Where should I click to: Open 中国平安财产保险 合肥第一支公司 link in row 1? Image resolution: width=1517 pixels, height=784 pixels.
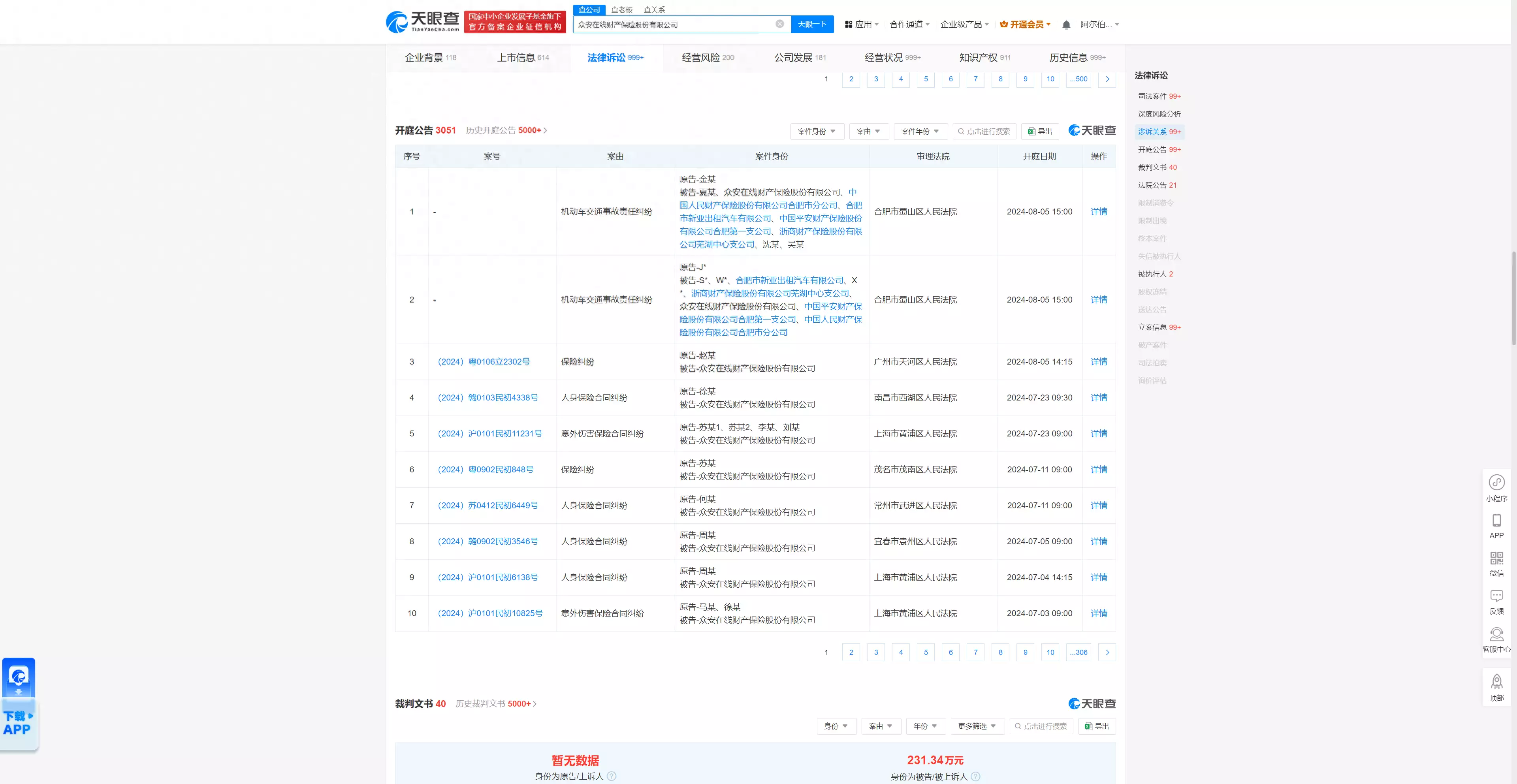pyautogui.click(x=771, y=225)
